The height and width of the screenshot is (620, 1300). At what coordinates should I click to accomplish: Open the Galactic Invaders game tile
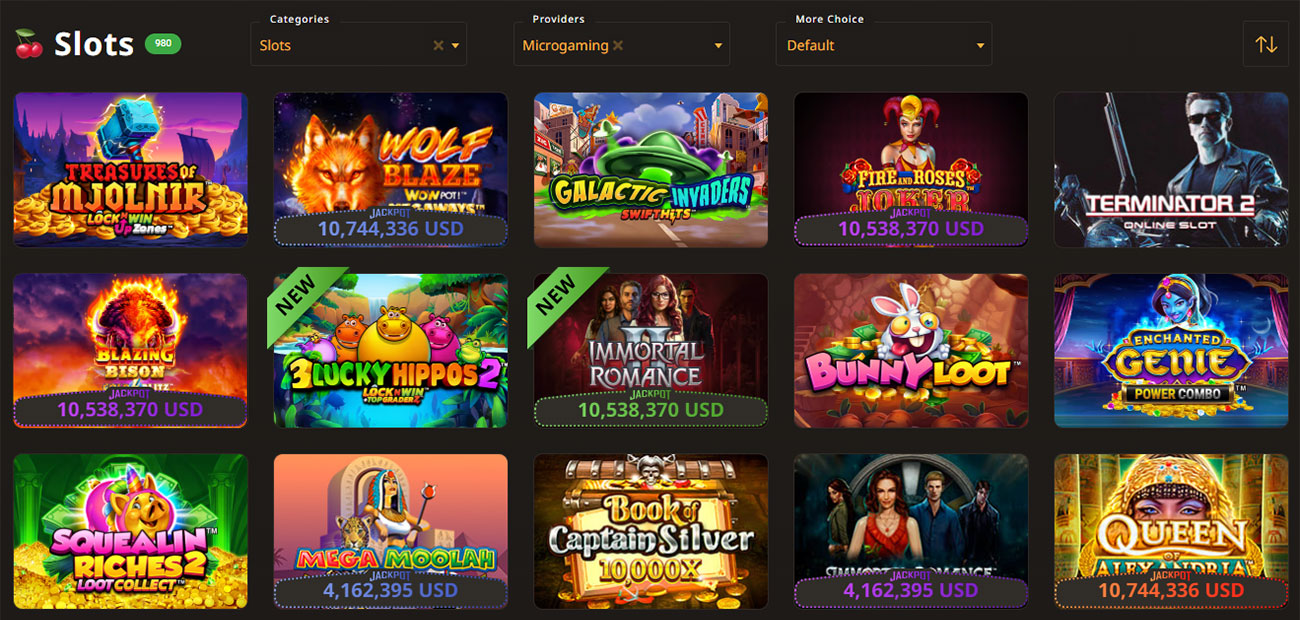pyautogui.click(x=651, y=170)
